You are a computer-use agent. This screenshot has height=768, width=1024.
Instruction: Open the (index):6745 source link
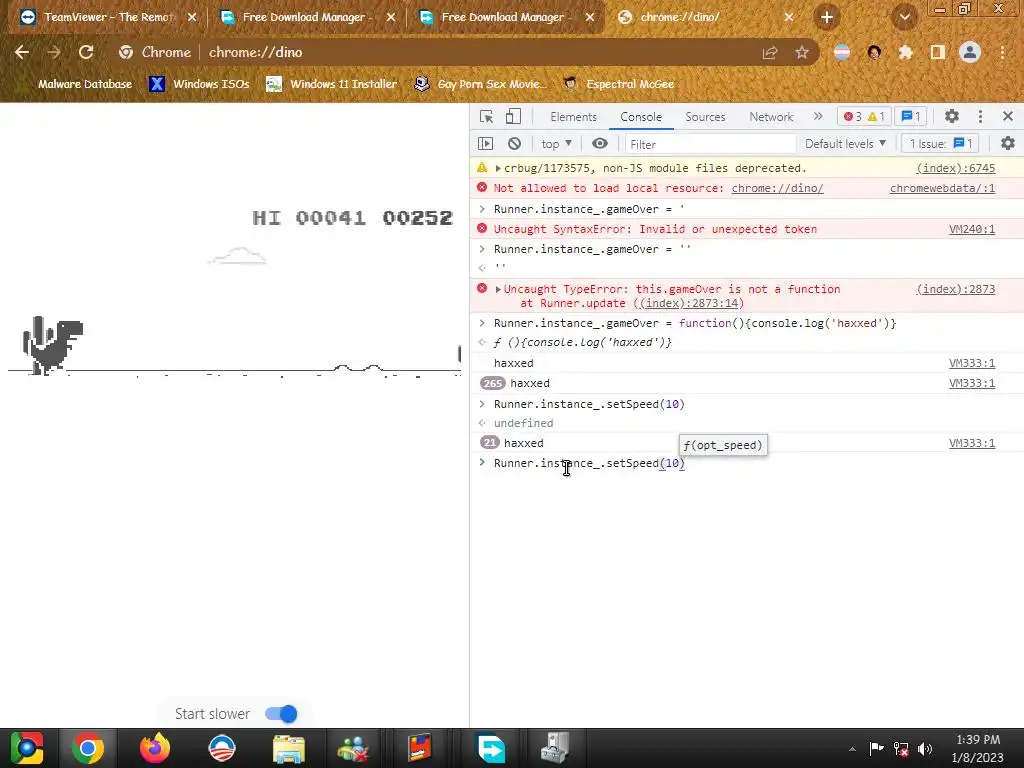tap(955, 168)
